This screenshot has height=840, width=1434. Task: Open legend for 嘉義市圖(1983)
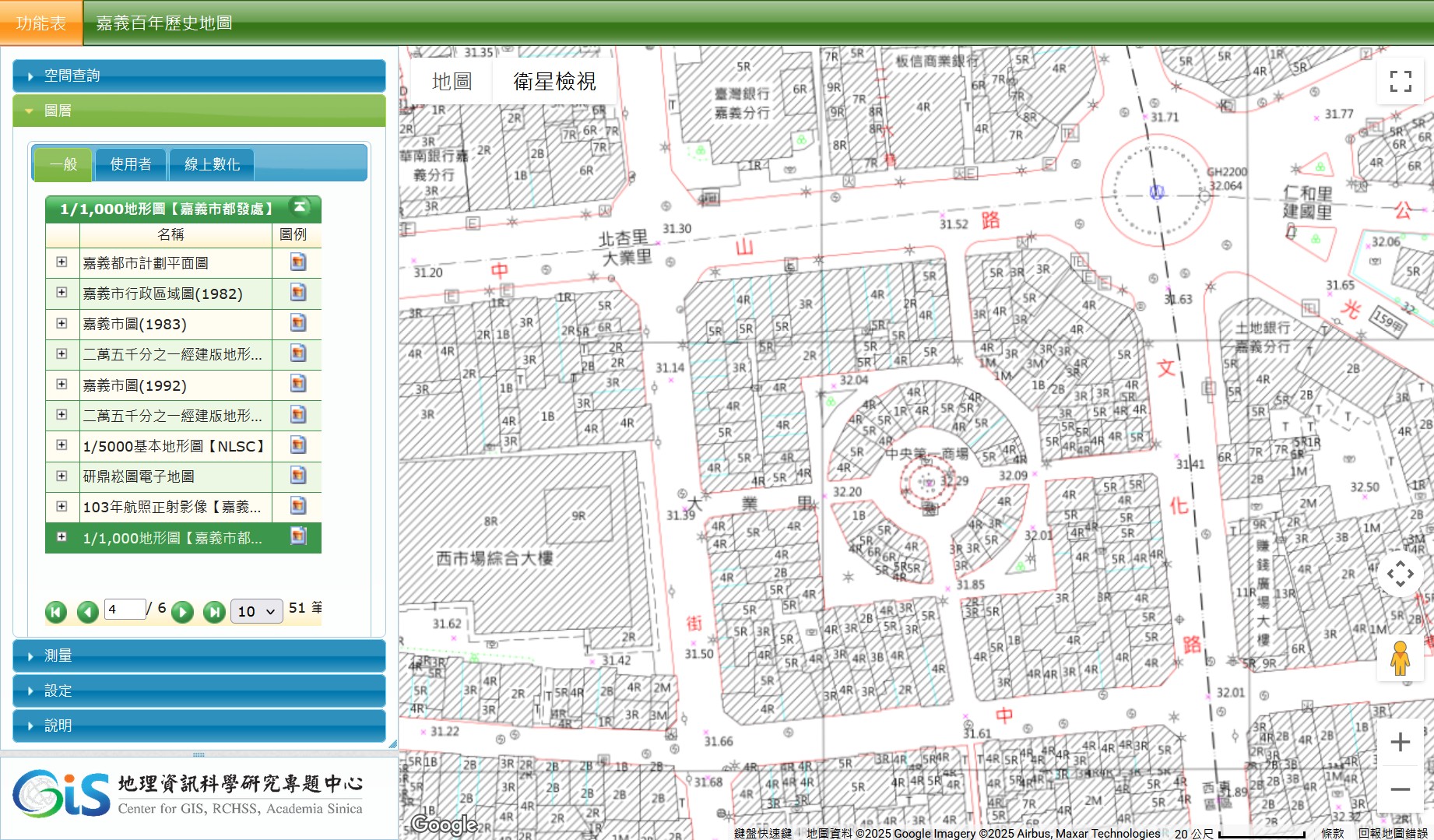click(x=297, y=323)
